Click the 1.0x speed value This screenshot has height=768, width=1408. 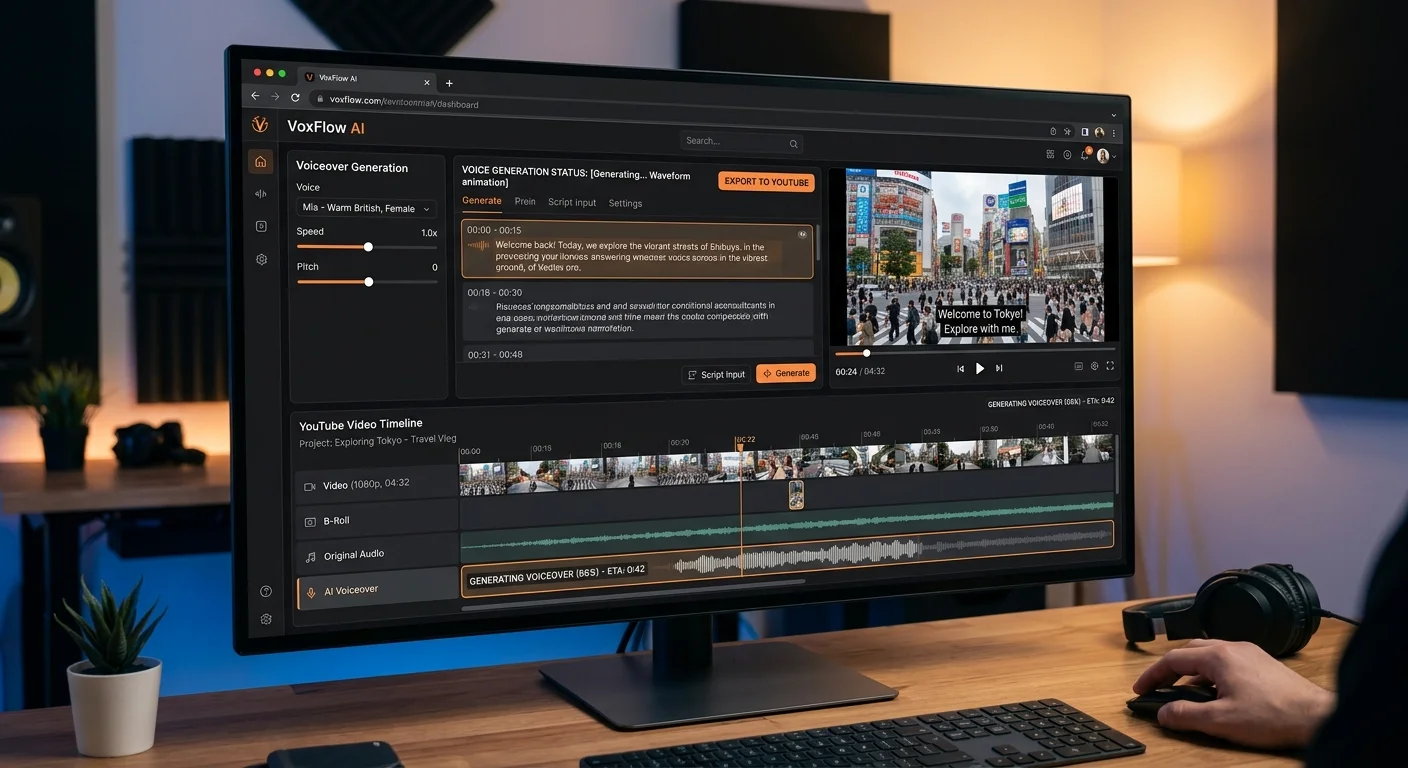[x=429, y=233]
